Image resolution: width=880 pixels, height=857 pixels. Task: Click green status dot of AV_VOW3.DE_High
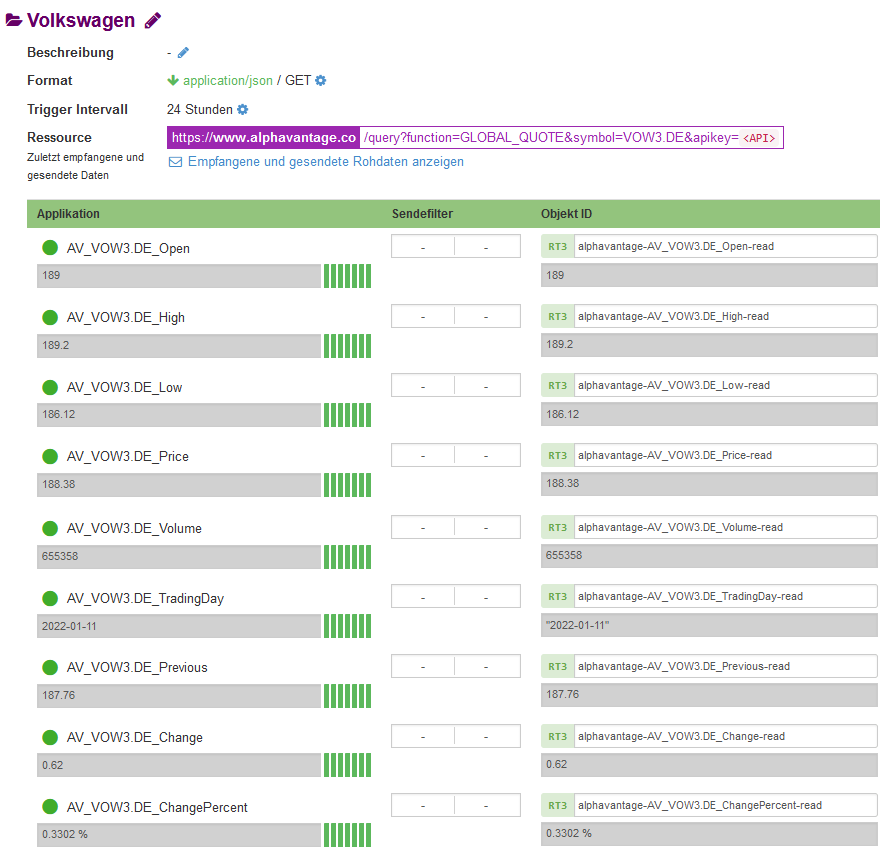[x=50, y=317]
